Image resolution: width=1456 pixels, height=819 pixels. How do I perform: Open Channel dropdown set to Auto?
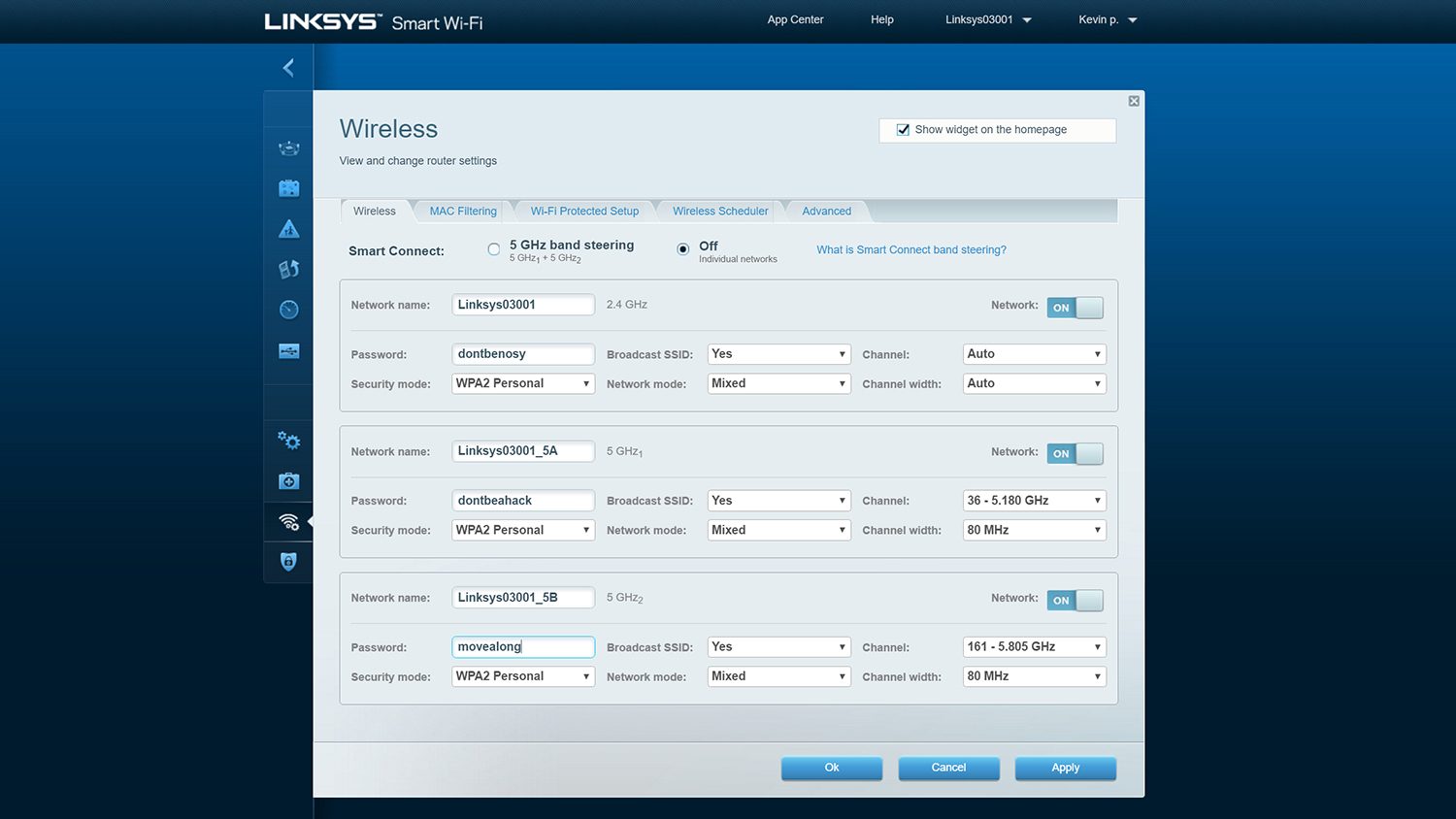(x=1035, y=354)
